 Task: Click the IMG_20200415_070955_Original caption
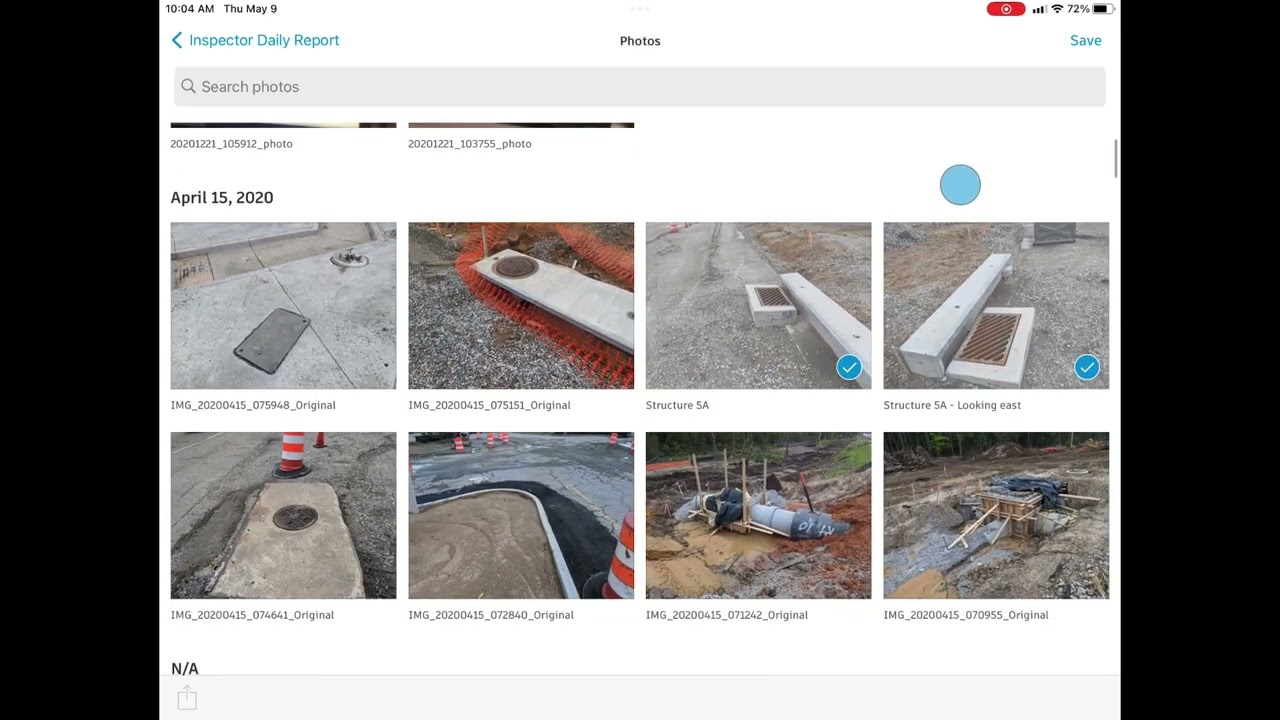965,615
